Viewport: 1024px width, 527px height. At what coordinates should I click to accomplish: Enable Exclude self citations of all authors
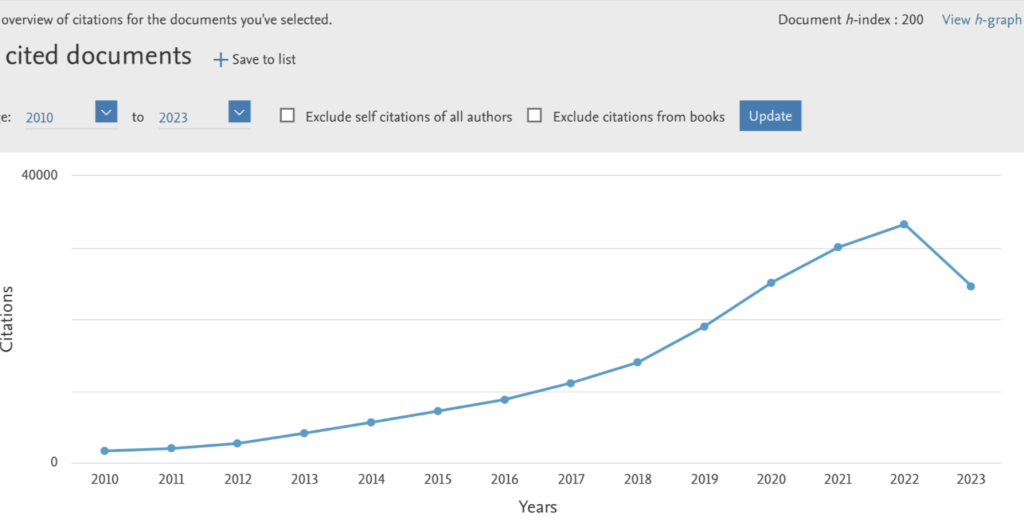[287, 116]
